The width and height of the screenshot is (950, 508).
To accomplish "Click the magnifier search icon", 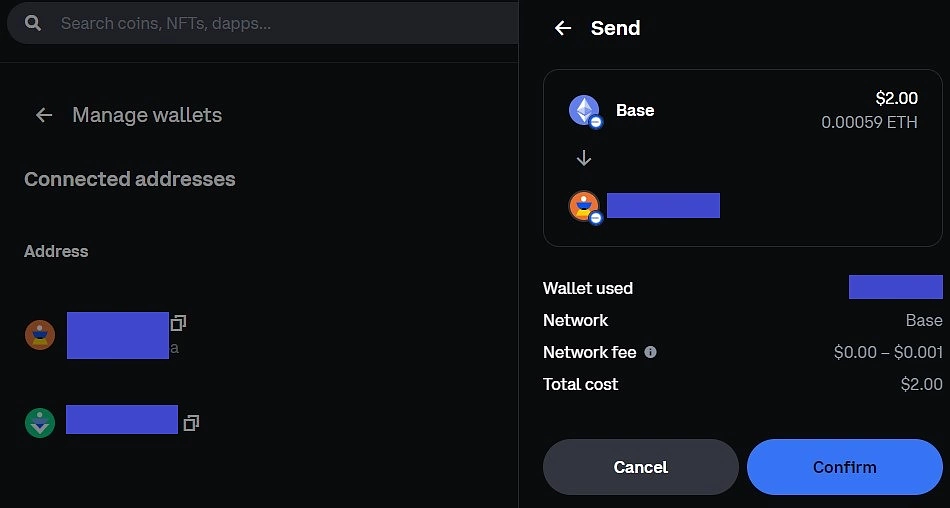I will pyautogui.click(x=33, y=24).
